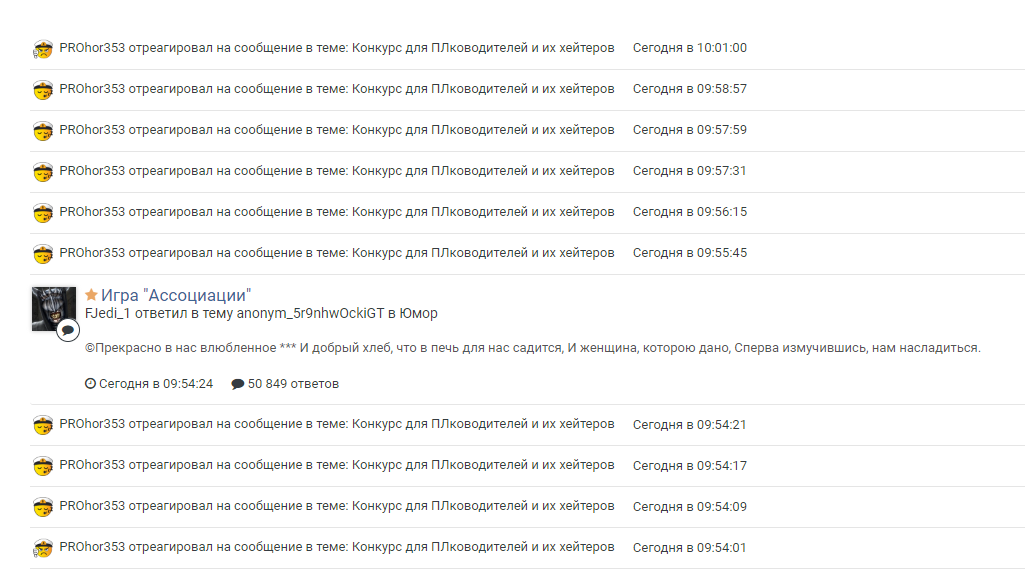Click PROhor353 avatar icon at 09:54:21 entry
The width and height of the screenshot is (1025, 570).
click(43, 426)
